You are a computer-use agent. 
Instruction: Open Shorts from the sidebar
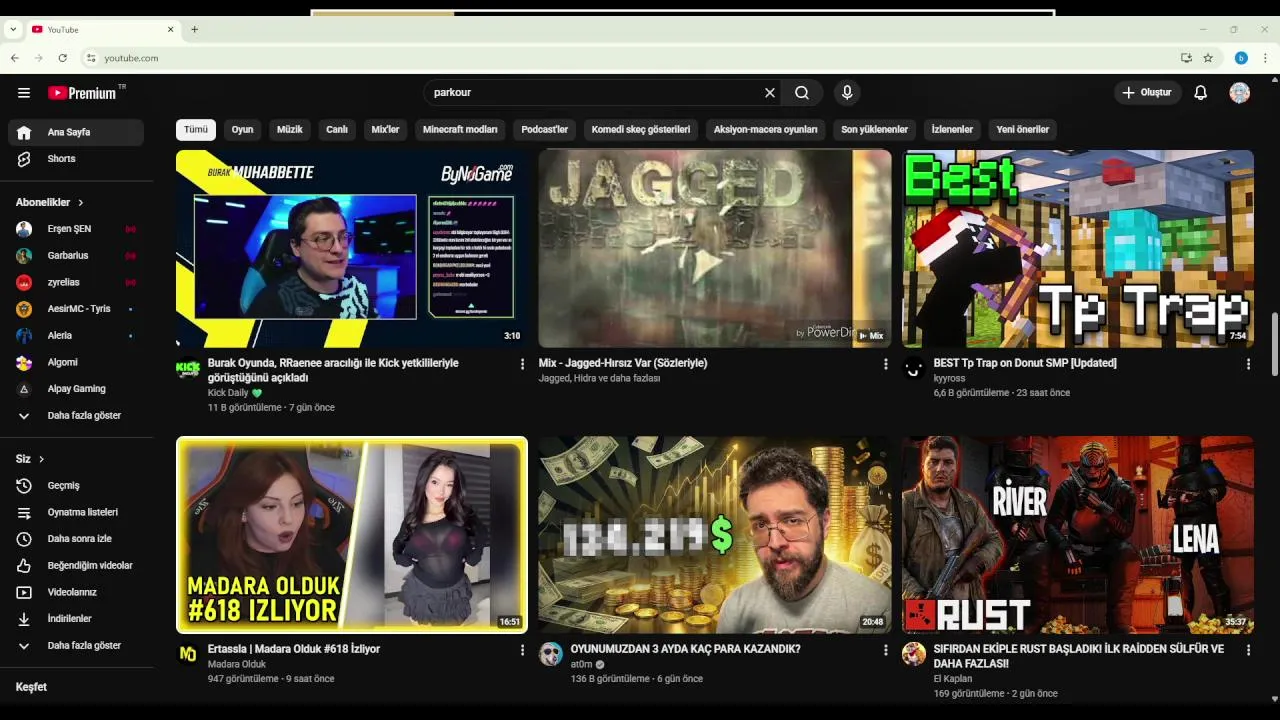click(x=76, y=159)
